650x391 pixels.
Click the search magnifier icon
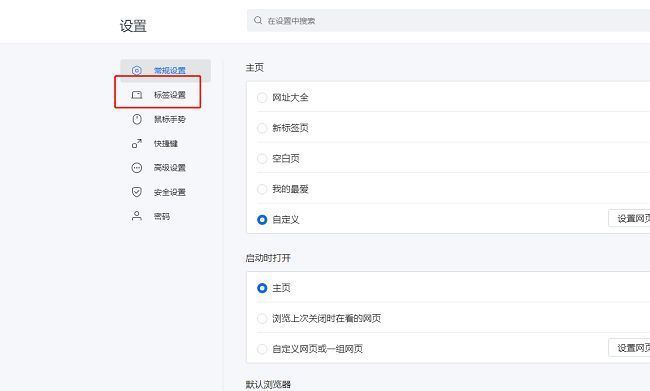pos(258,20)
